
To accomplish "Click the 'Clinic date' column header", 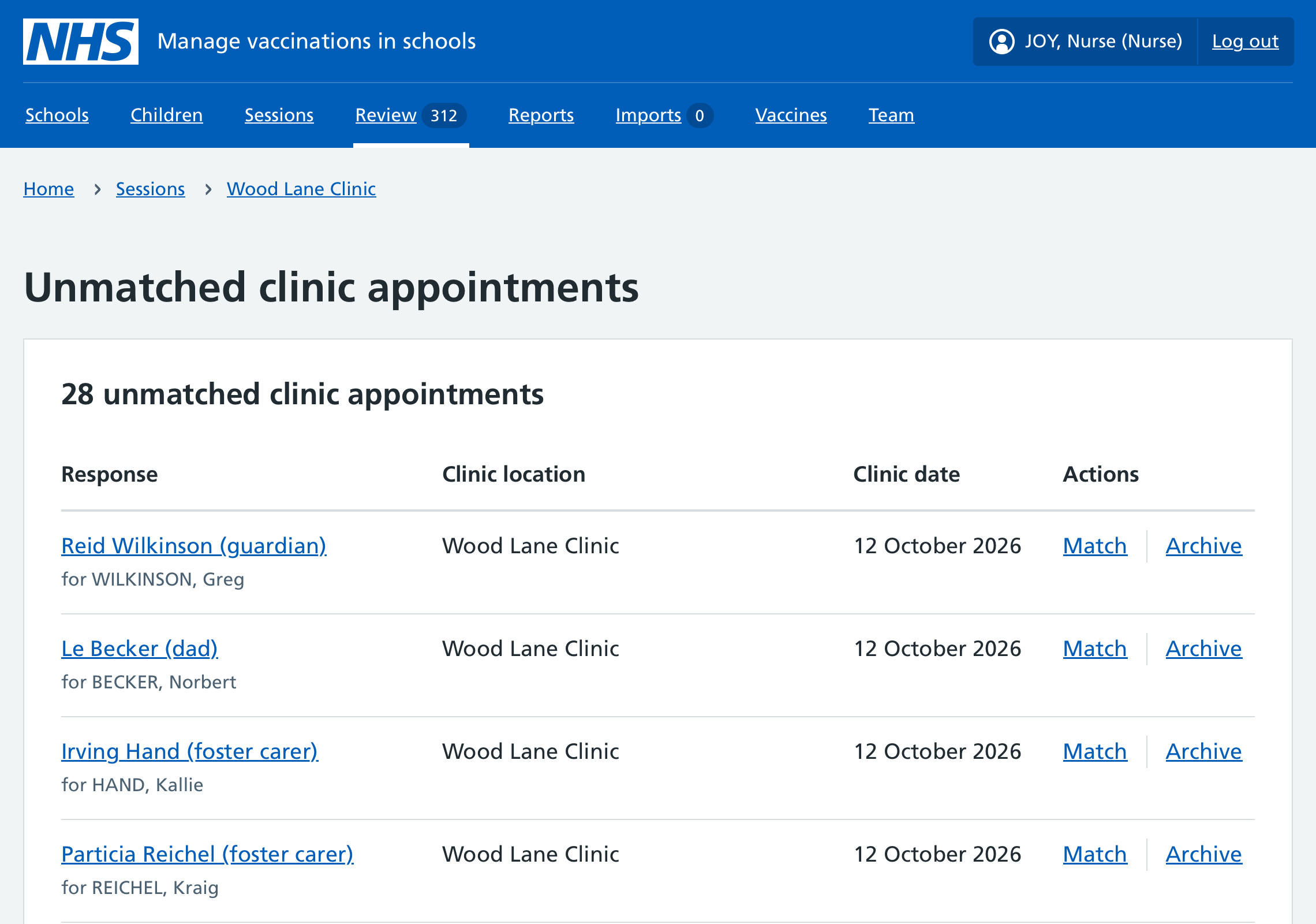I will (x=907, y=474).
